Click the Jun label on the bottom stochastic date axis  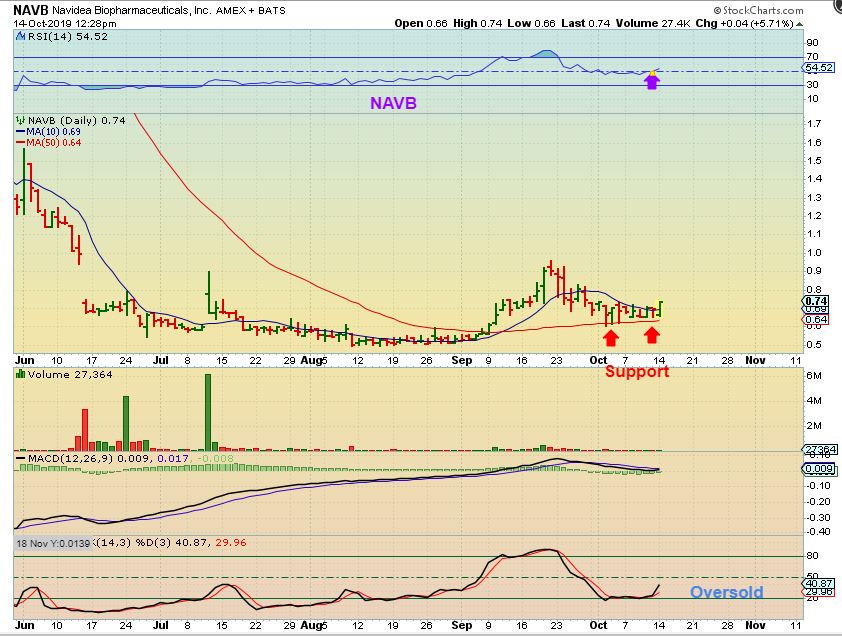click(x=25, y=625)
